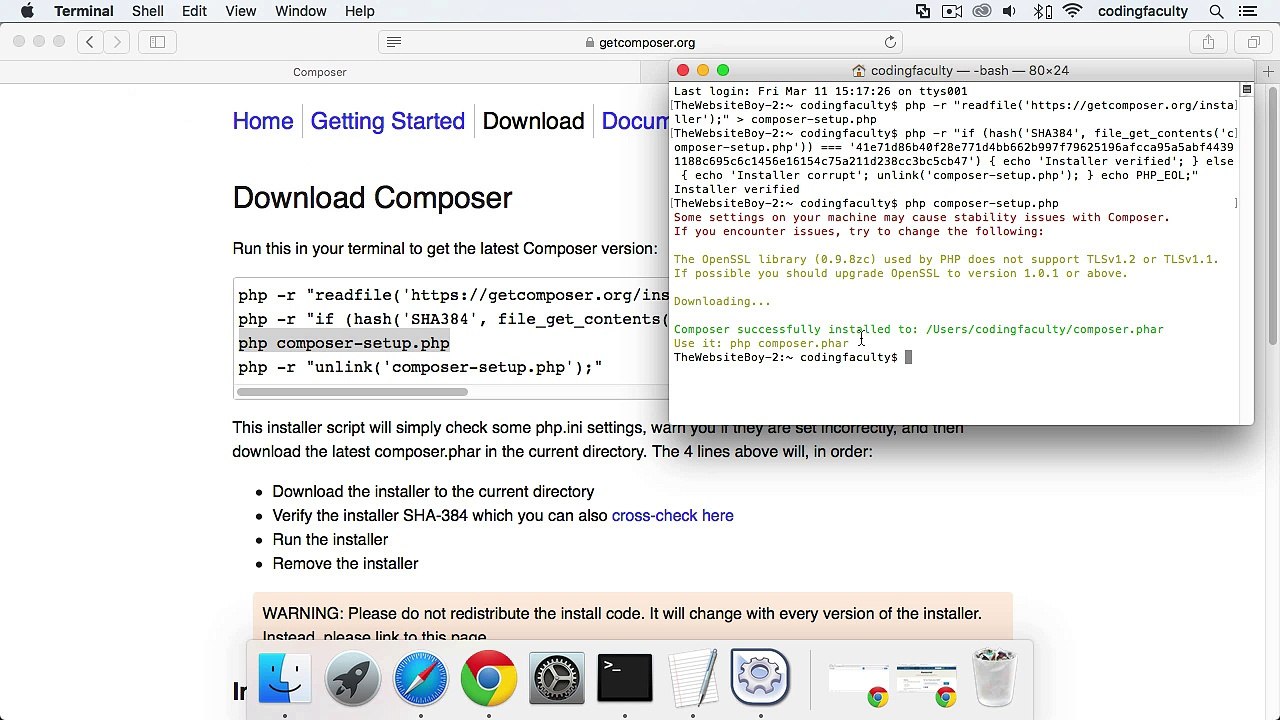This screenshot has width=1280, height=720.
Task: Open Notification Center
Action: coord(1248,11)
